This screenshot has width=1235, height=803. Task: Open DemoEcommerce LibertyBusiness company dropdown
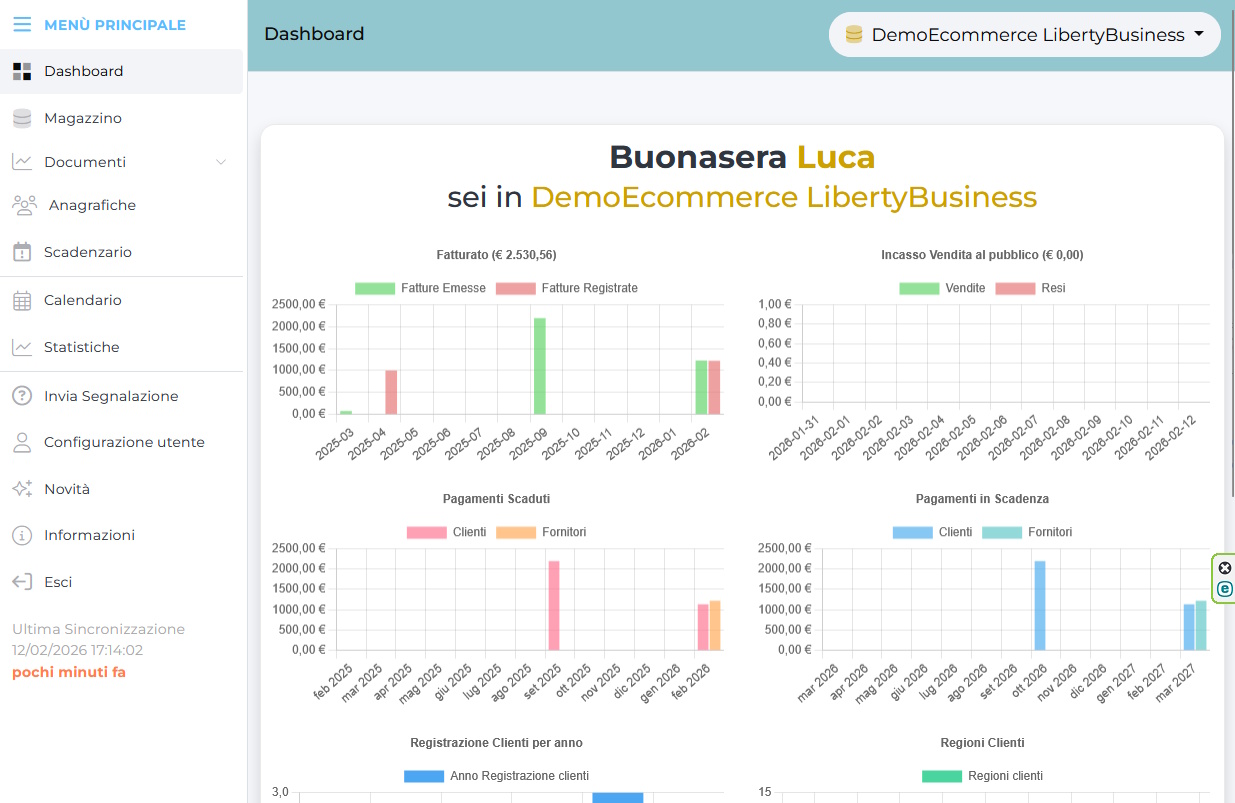(1024, 35)
